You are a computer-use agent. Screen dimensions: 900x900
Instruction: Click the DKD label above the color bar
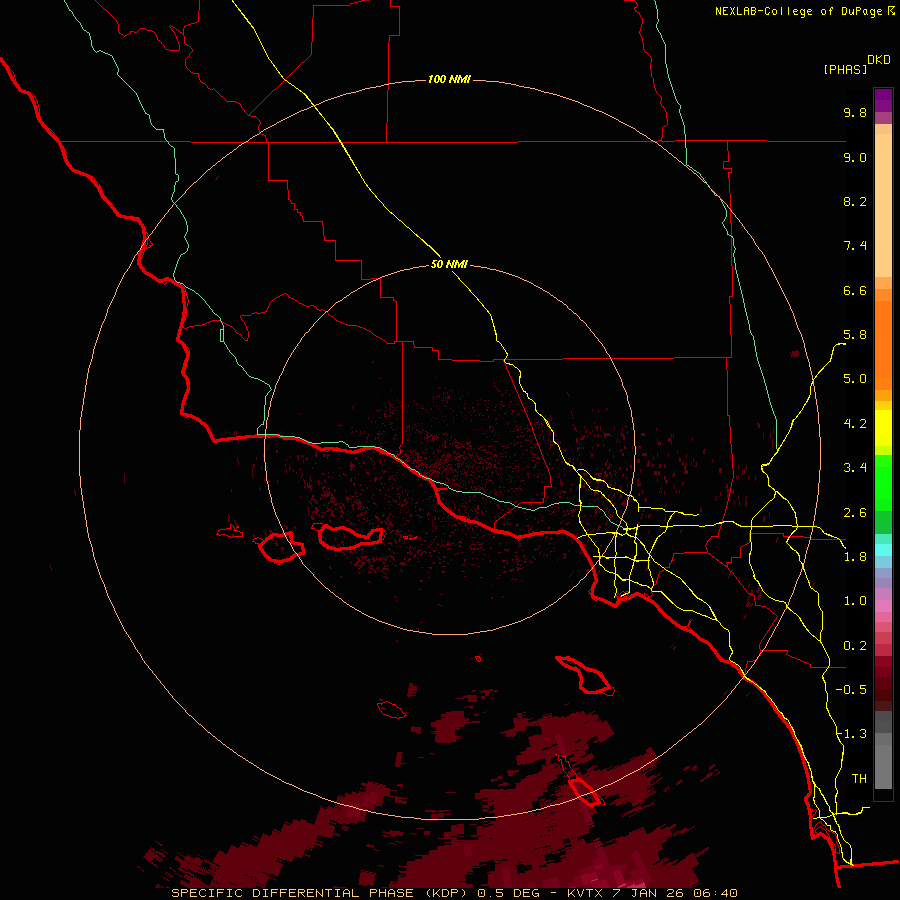pos(879,60)
